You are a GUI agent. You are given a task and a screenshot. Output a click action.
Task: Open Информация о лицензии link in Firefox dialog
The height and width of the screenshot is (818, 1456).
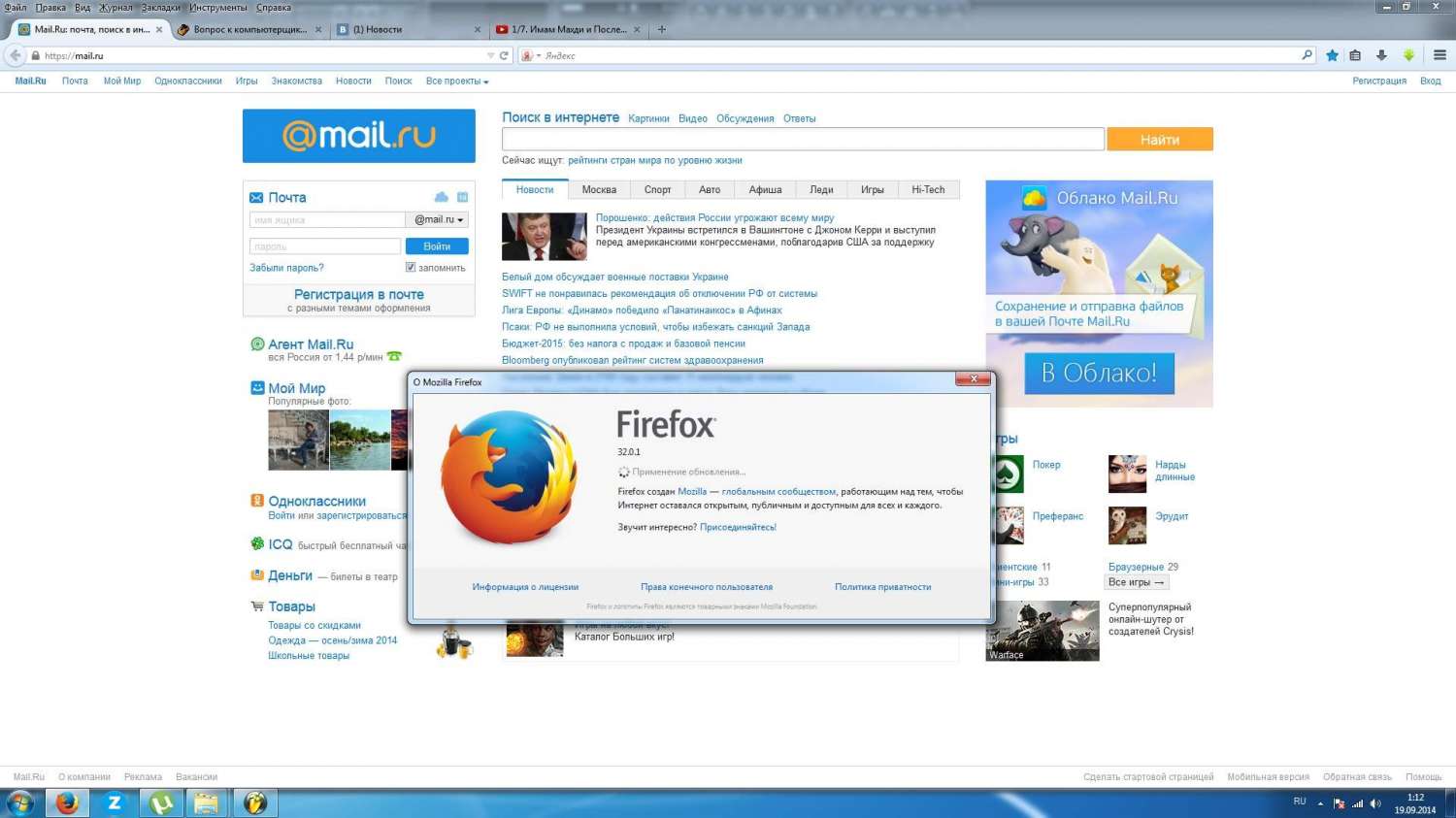[x=525, y=587]
